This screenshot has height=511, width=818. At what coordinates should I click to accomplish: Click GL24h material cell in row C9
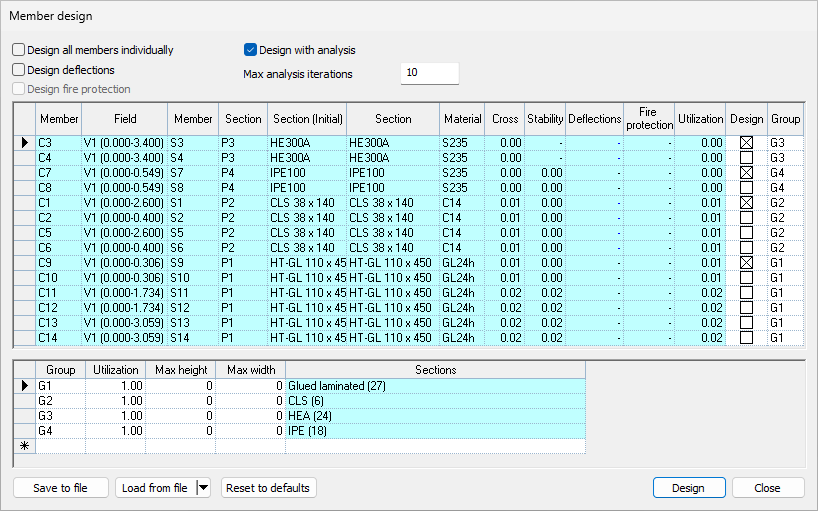point(462,262)
